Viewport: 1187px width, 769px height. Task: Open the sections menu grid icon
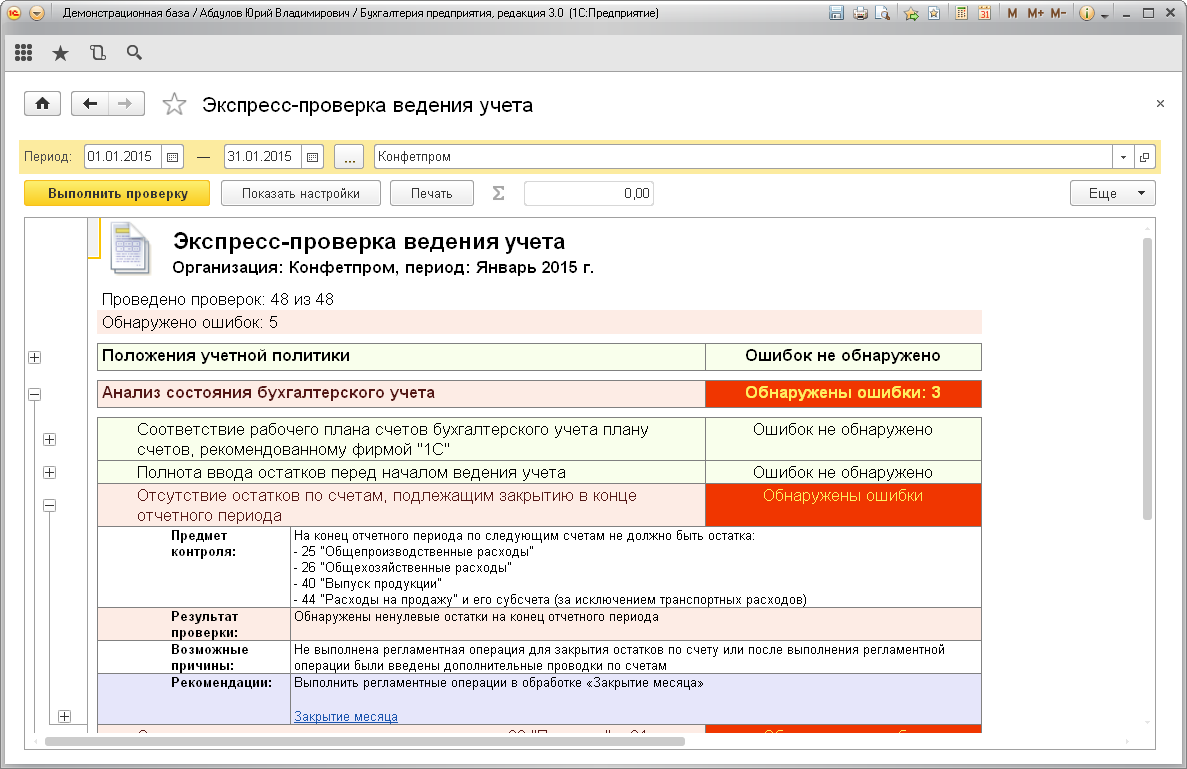coord(24,53)
